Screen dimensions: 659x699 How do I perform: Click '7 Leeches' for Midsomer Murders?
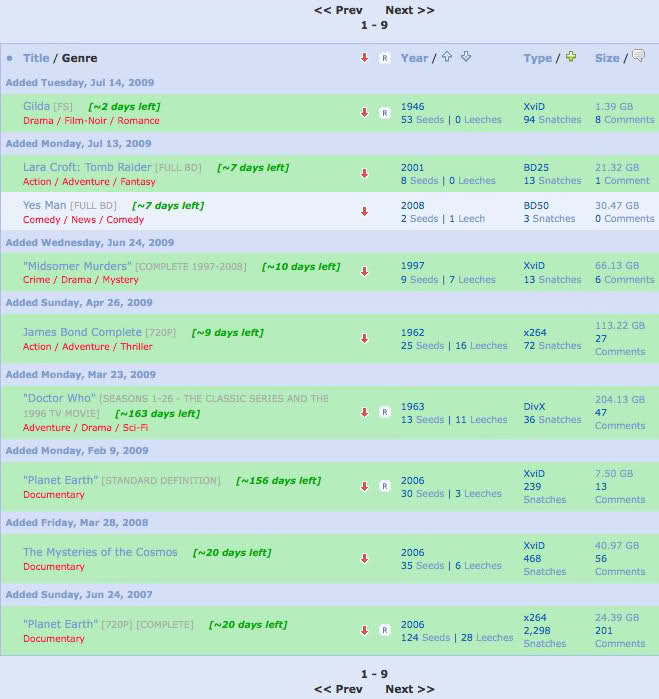coord(472,280)
